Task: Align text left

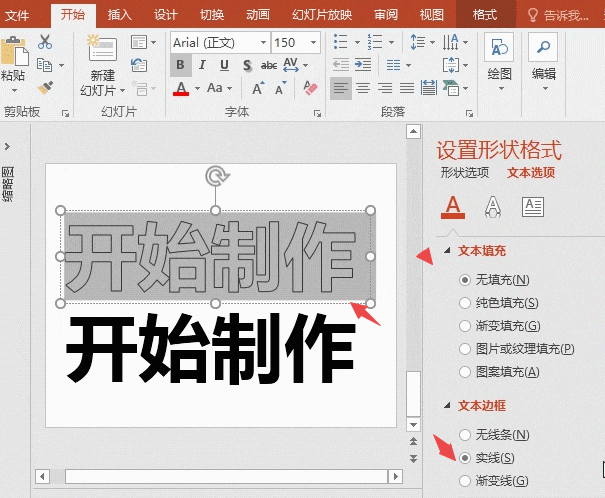Action: coord(341,88)
